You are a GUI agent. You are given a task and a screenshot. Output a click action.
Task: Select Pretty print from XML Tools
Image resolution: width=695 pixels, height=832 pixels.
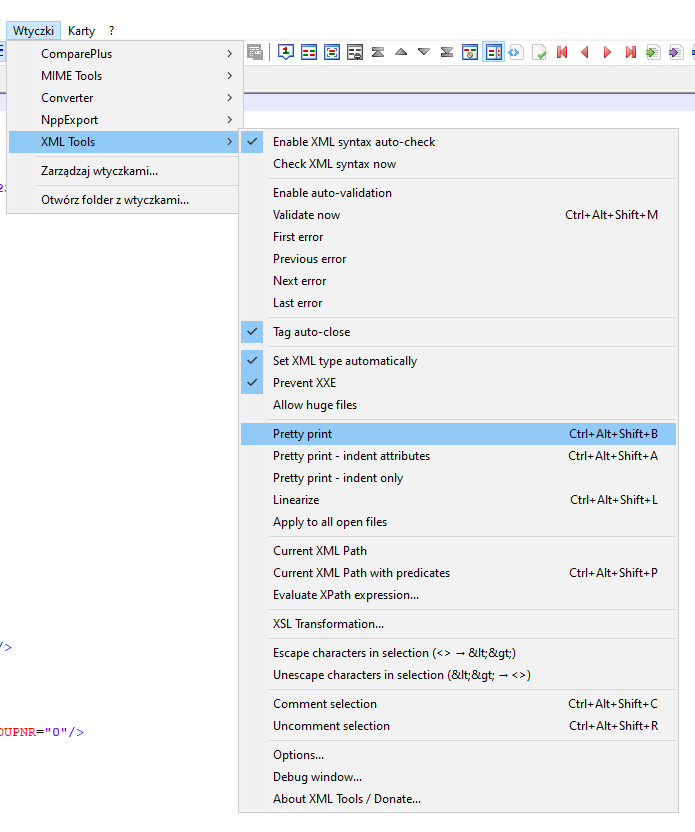click(302, 434)
